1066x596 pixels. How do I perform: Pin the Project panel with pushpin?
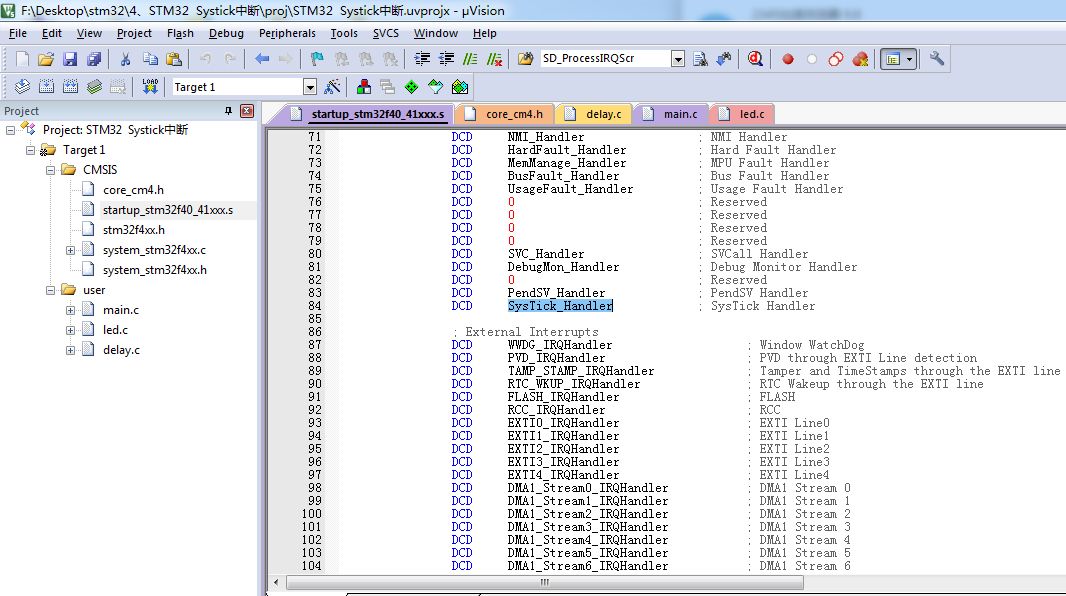coord(228,111)
